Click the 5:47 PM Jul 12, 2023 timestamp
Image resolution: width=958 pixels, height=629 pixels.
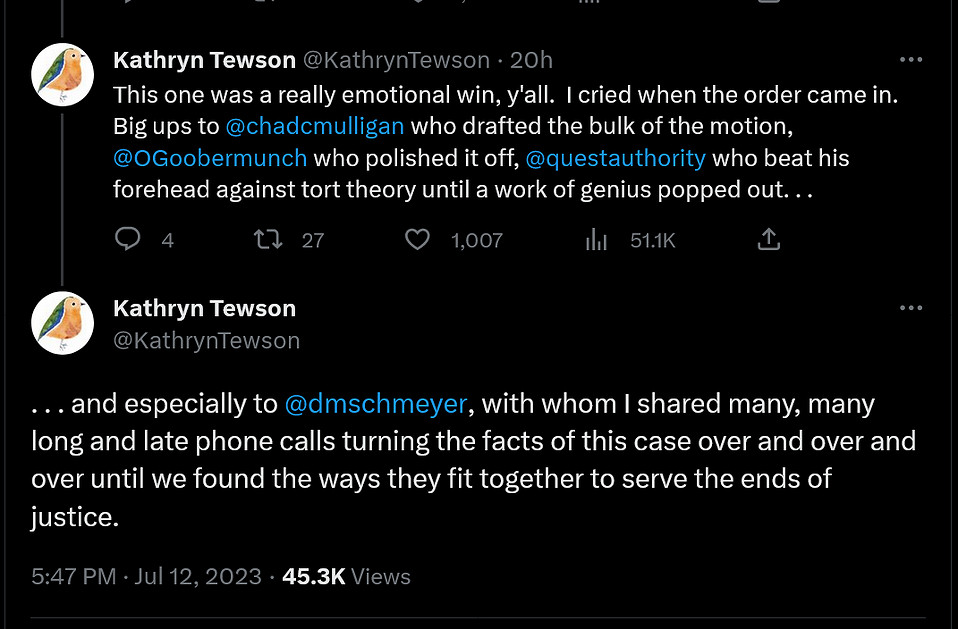tap(146, 576)
